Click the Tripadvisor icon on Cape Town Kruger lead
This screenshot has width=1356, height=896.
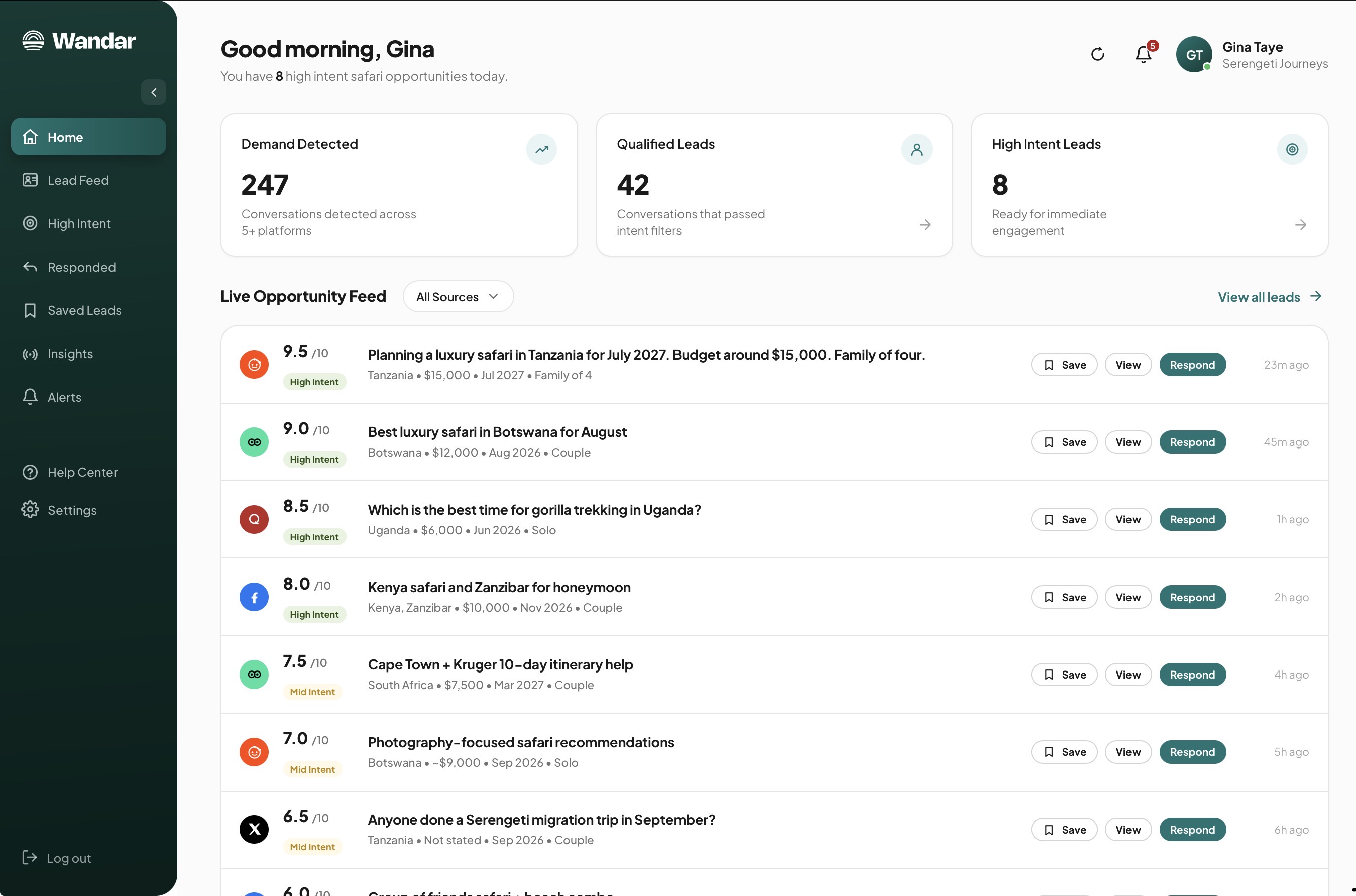point(254,675)
